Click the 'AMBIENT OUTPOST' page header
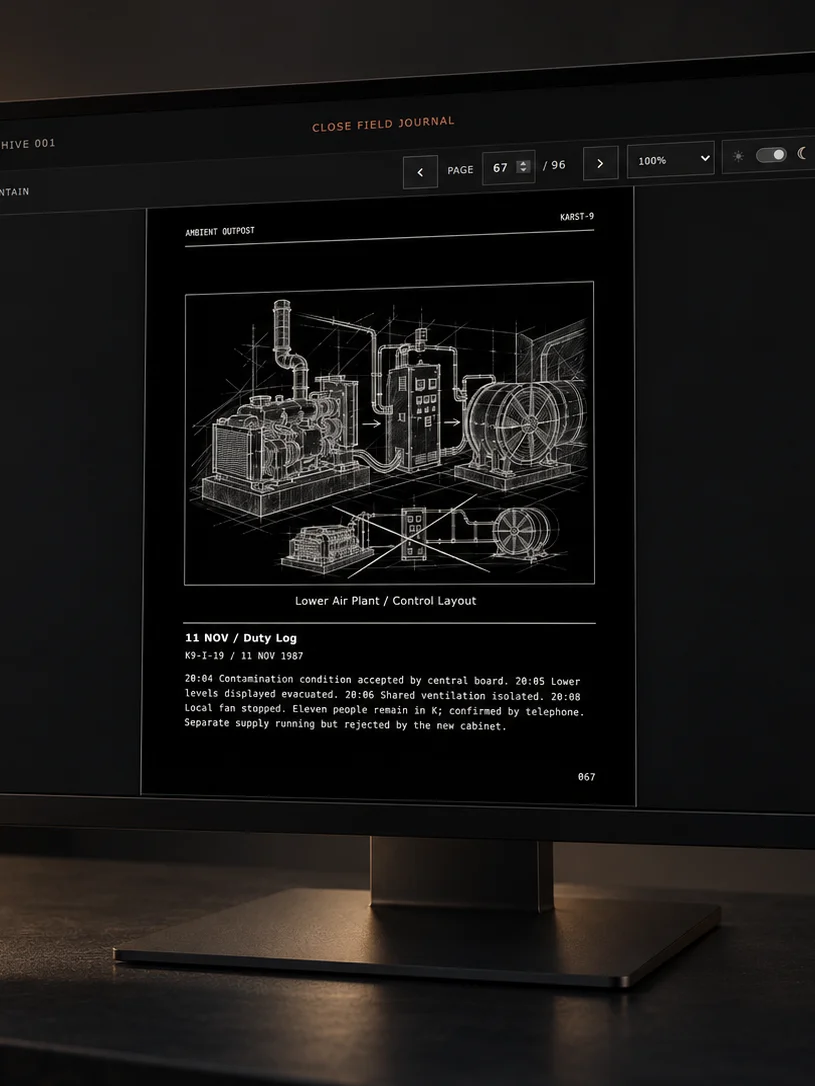 [220, 231]
